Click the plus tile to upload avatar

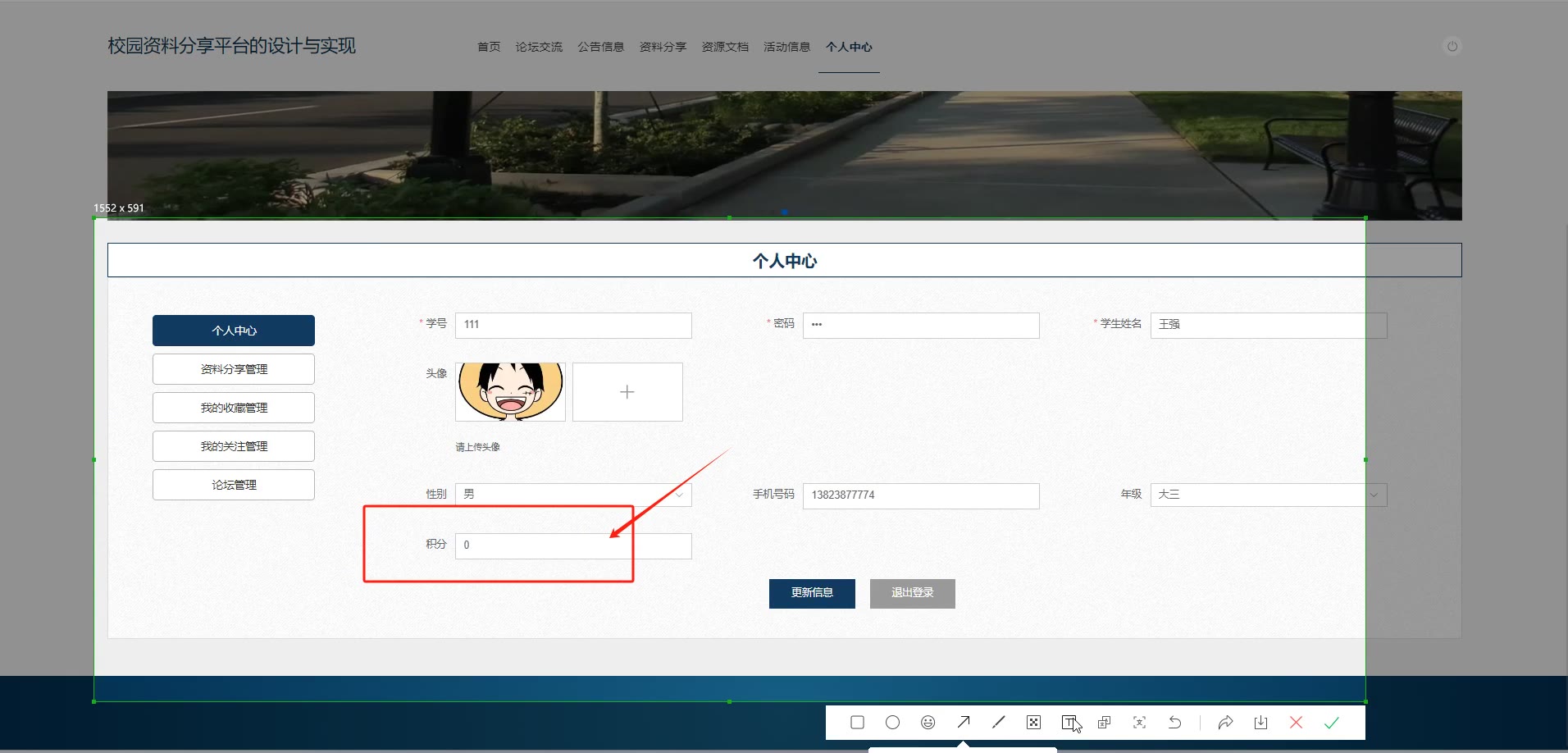(627, 392)
